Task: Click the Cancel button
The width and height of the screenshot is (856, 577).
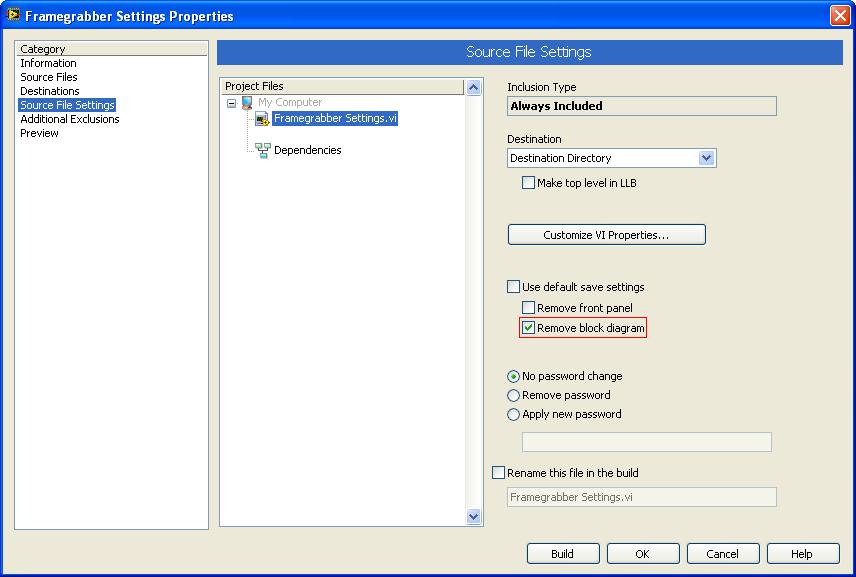Action: click(723, 554)
